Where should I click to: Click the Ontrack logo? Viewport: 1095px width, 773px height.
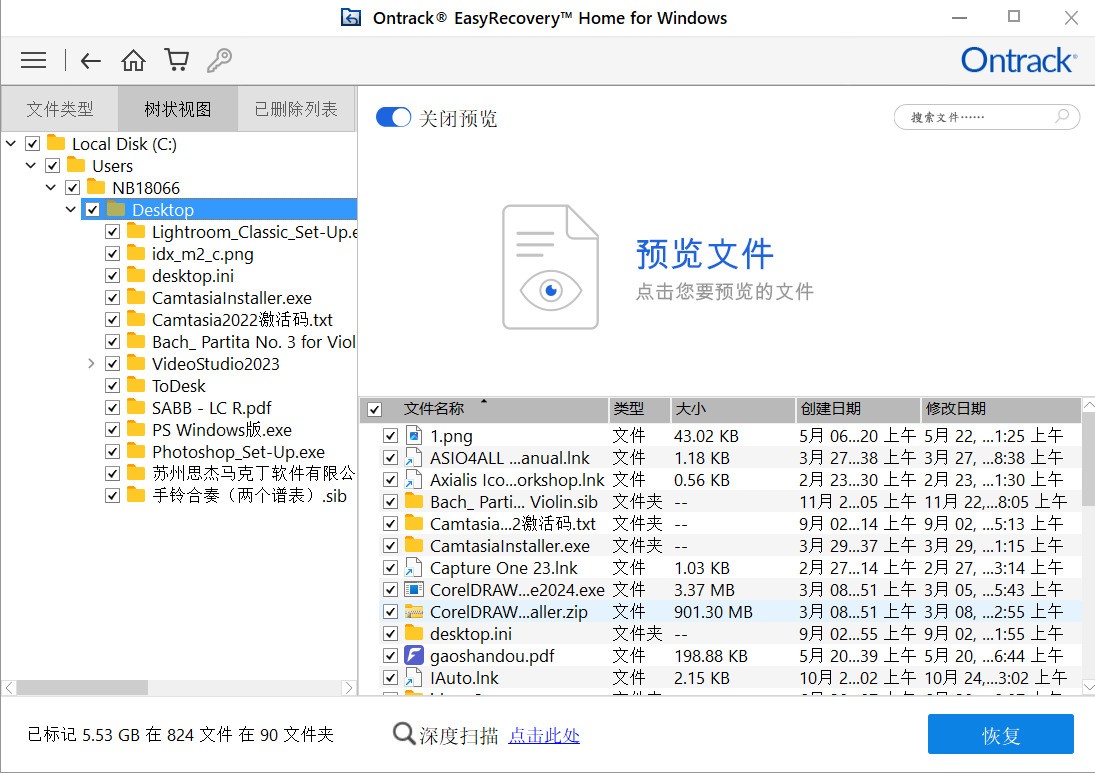click(x=1018, y=60)
